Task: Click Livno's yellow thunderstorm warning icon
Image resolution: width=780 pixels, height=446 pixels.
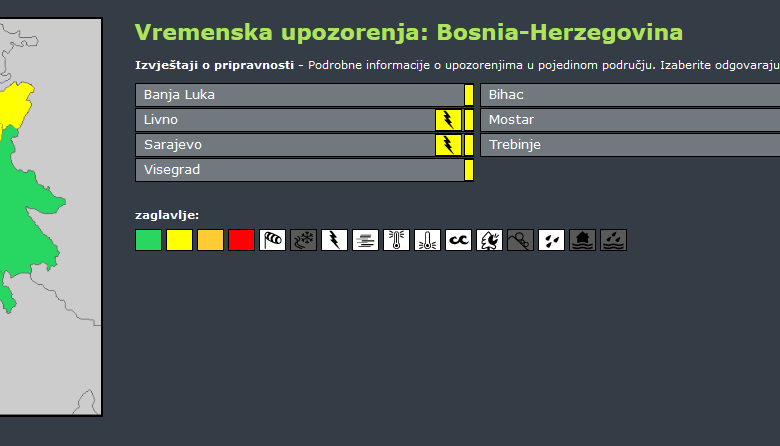Action: pyautogui.click(x=448, y=120)
